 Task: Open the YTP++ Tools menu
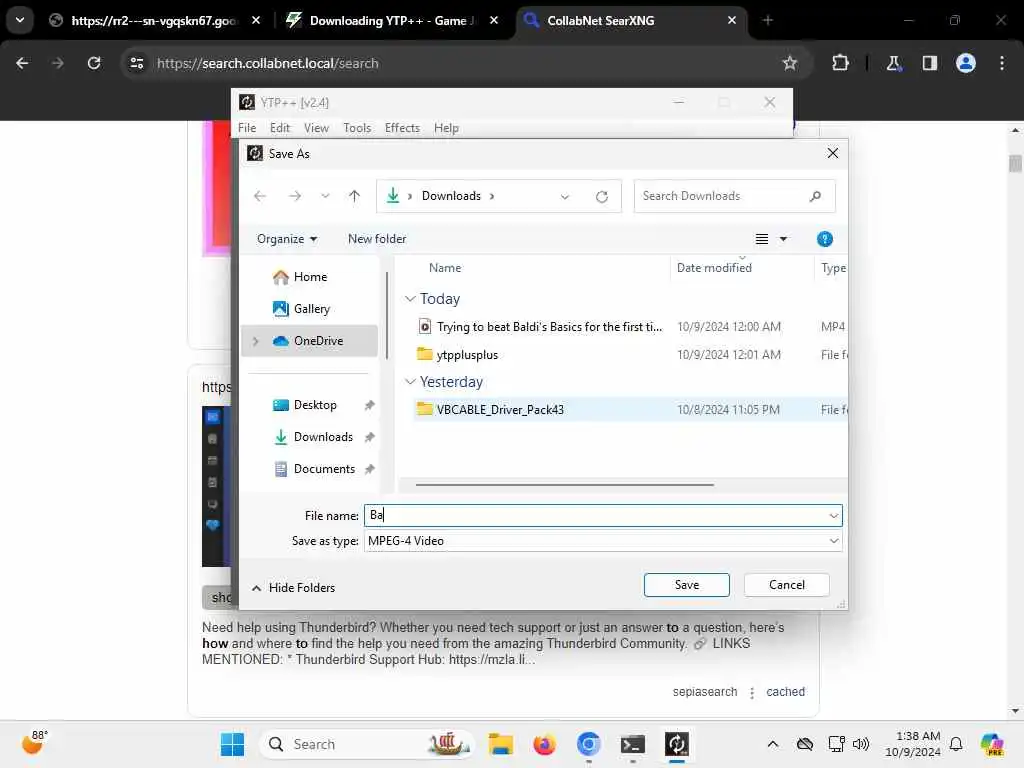357,128
